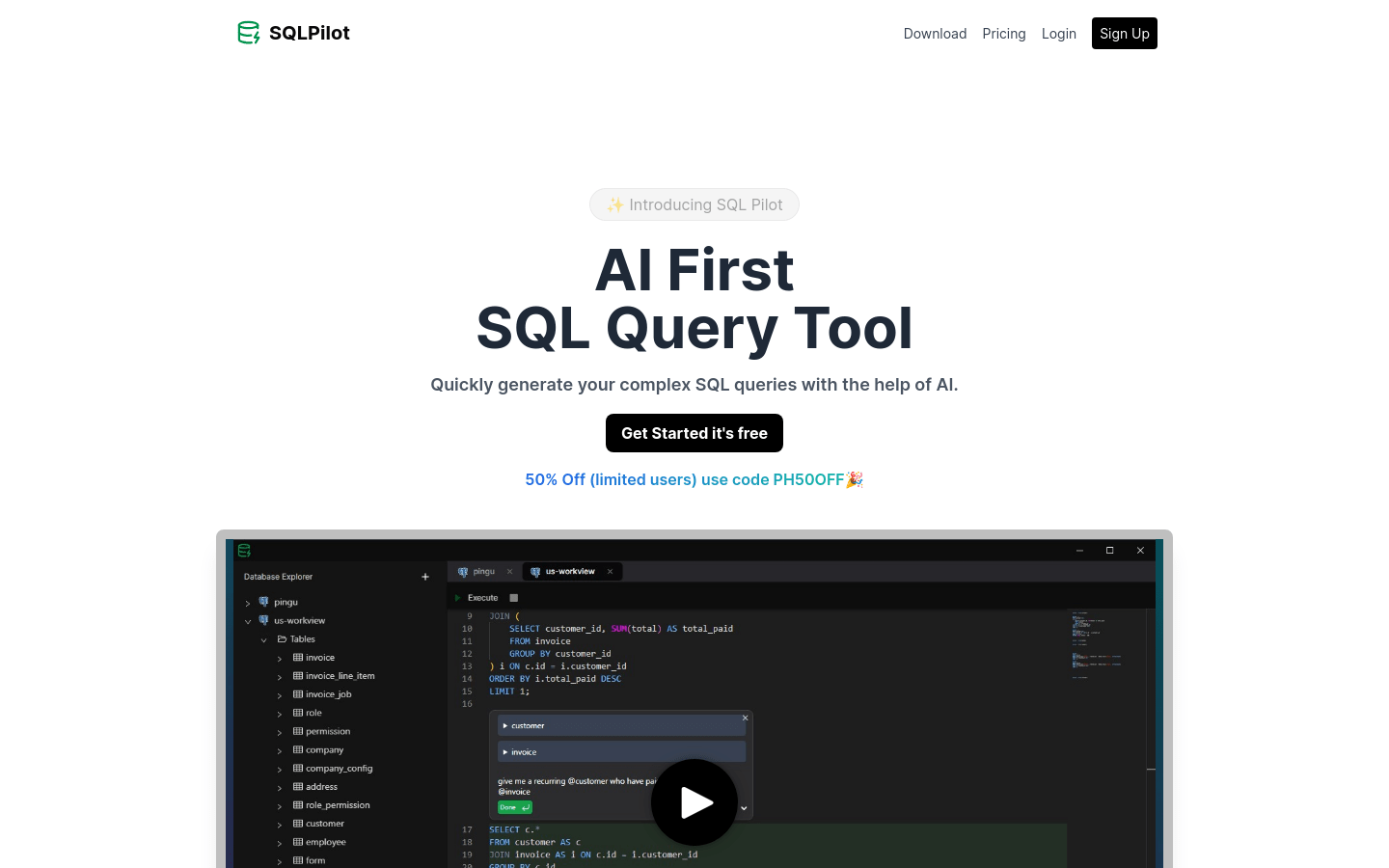Viewport: 1389px width, 868px height.
Task: Expand the invoice_job table chevron
Action: tap(280, 695)
